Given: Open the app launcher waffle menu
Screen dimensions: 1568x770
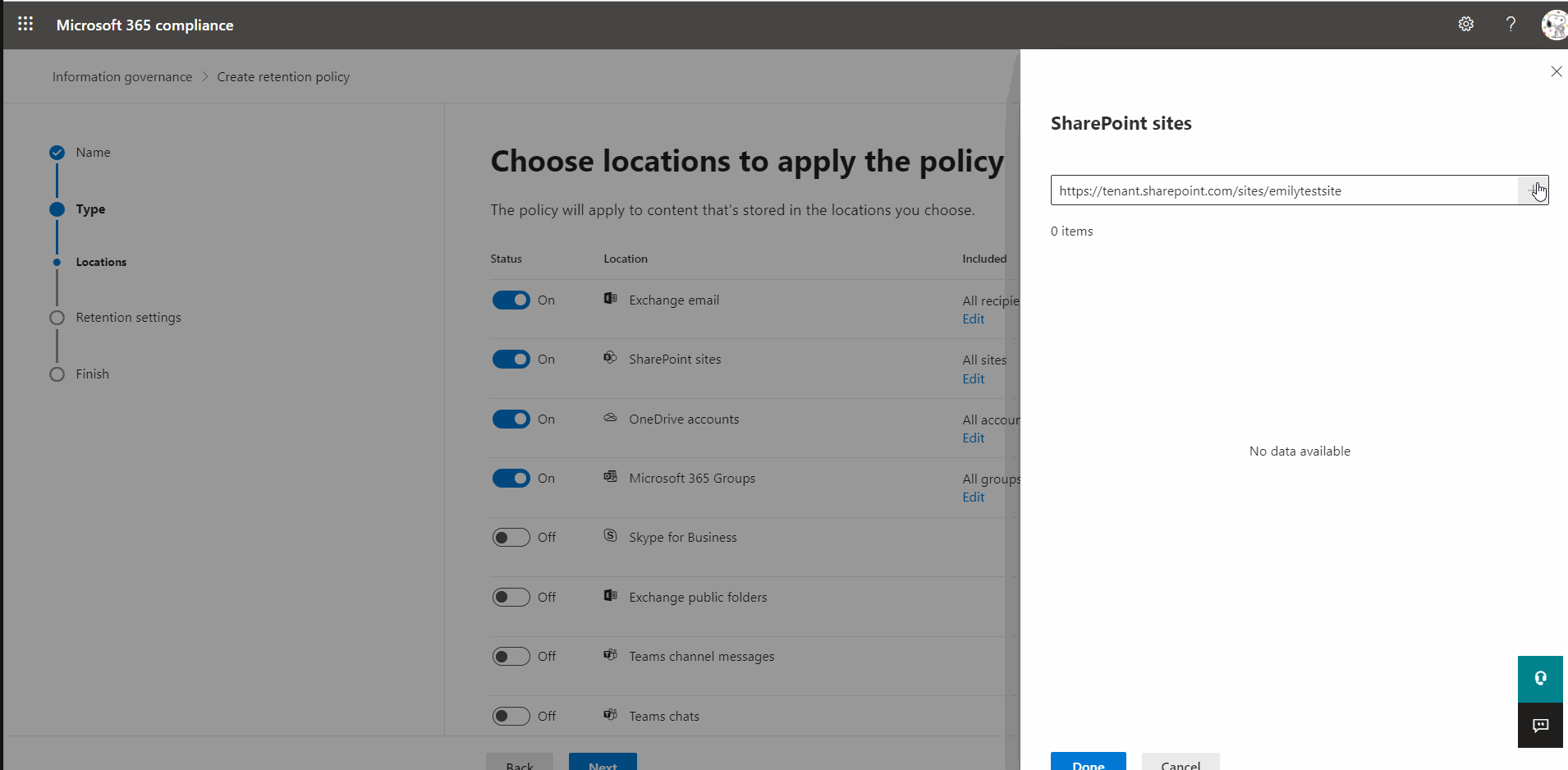Looking at the screenshot, I should point(25,25).
